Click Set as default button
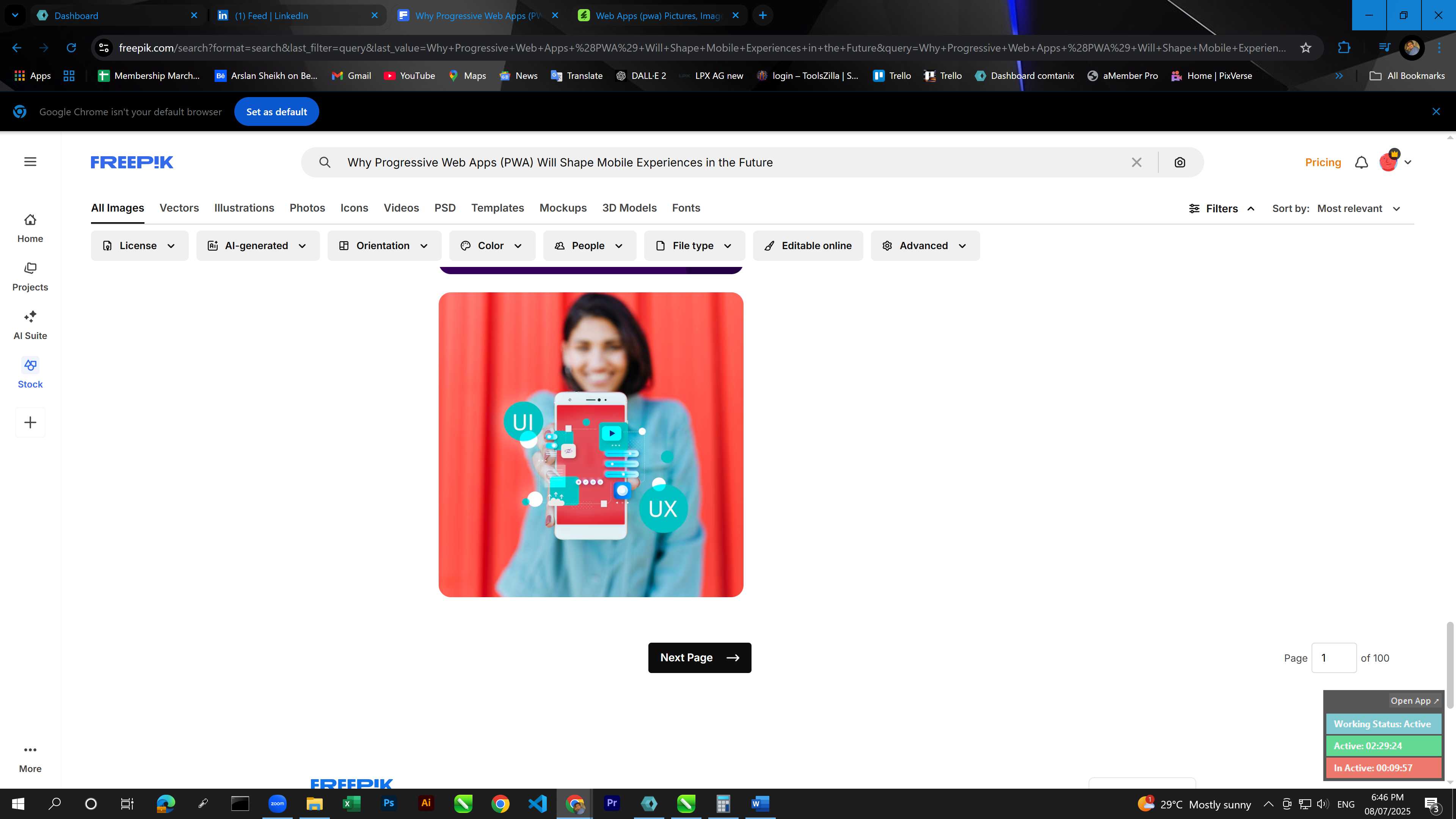The image size is (1456, 819). point(276,112)
